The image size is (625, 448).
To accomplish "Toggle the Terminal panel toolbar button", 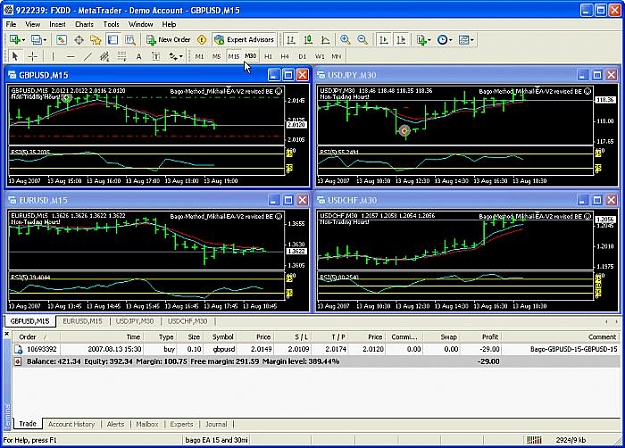I will (x=113, y=40).
